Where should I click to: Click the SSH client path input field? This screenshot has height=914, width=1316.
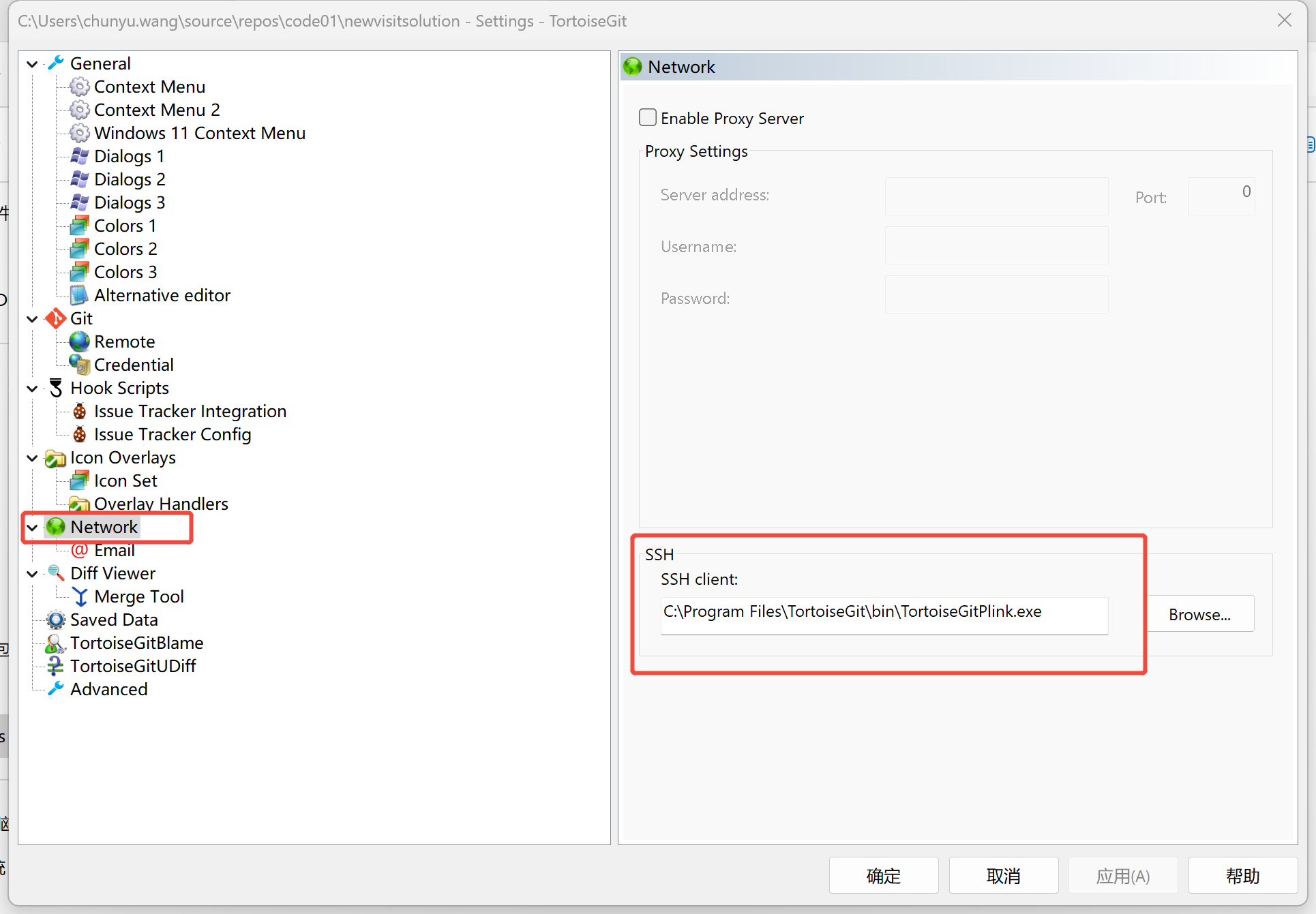click(x=884, y=615)
